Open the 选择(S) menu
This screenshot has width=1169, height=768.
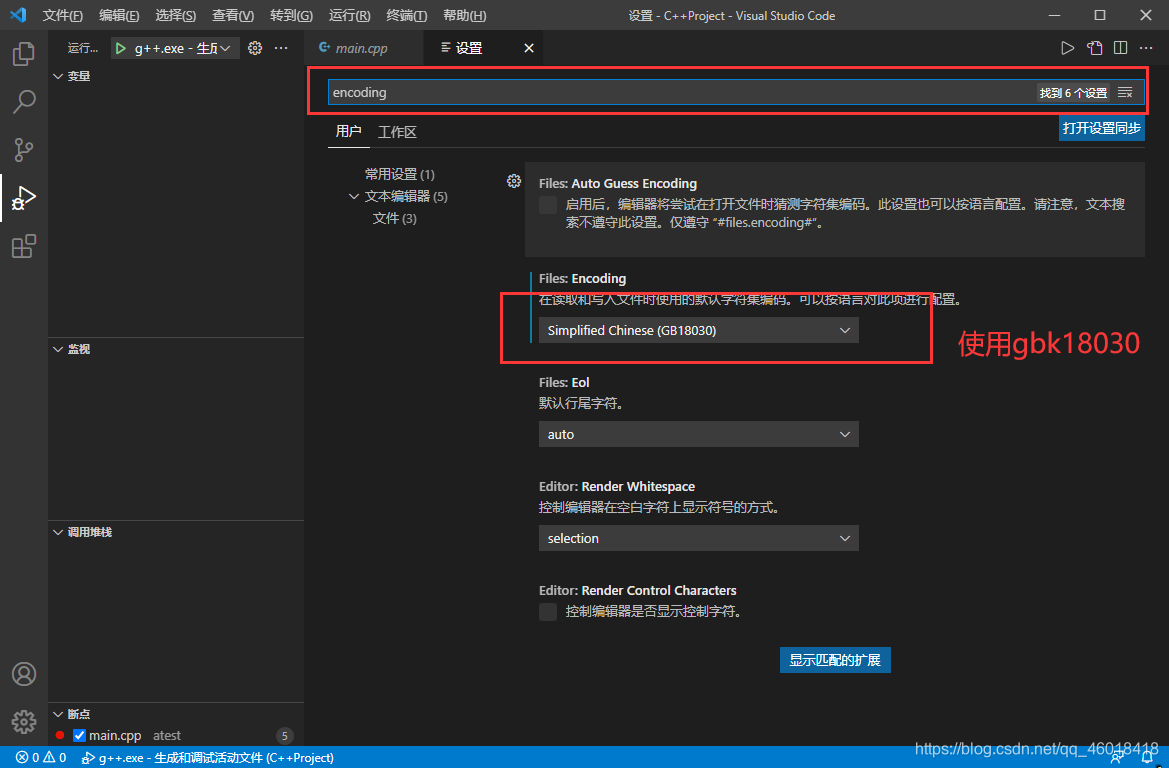pos(175,15)
